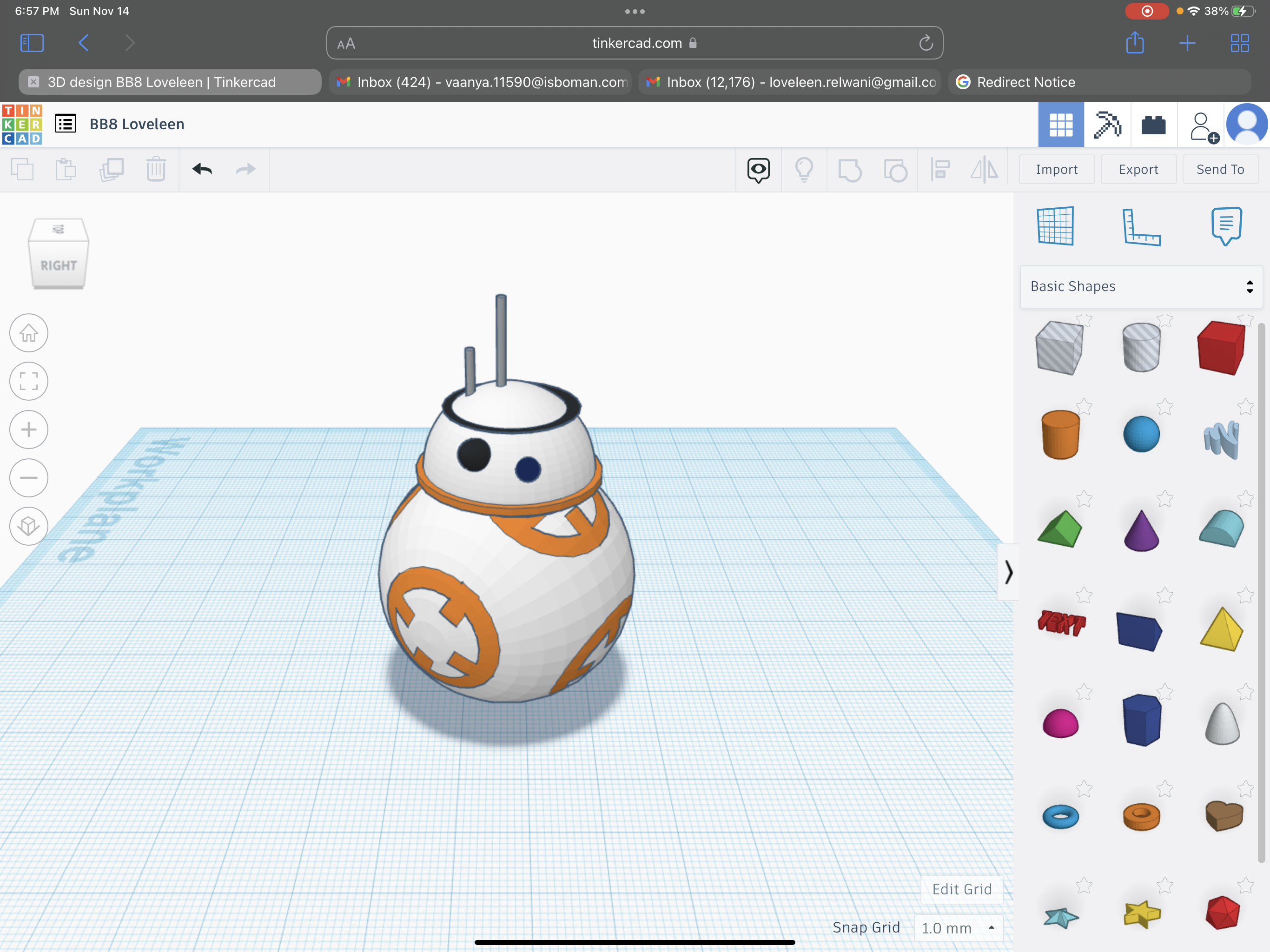Select the green Roof shape

pos(1059,529)
